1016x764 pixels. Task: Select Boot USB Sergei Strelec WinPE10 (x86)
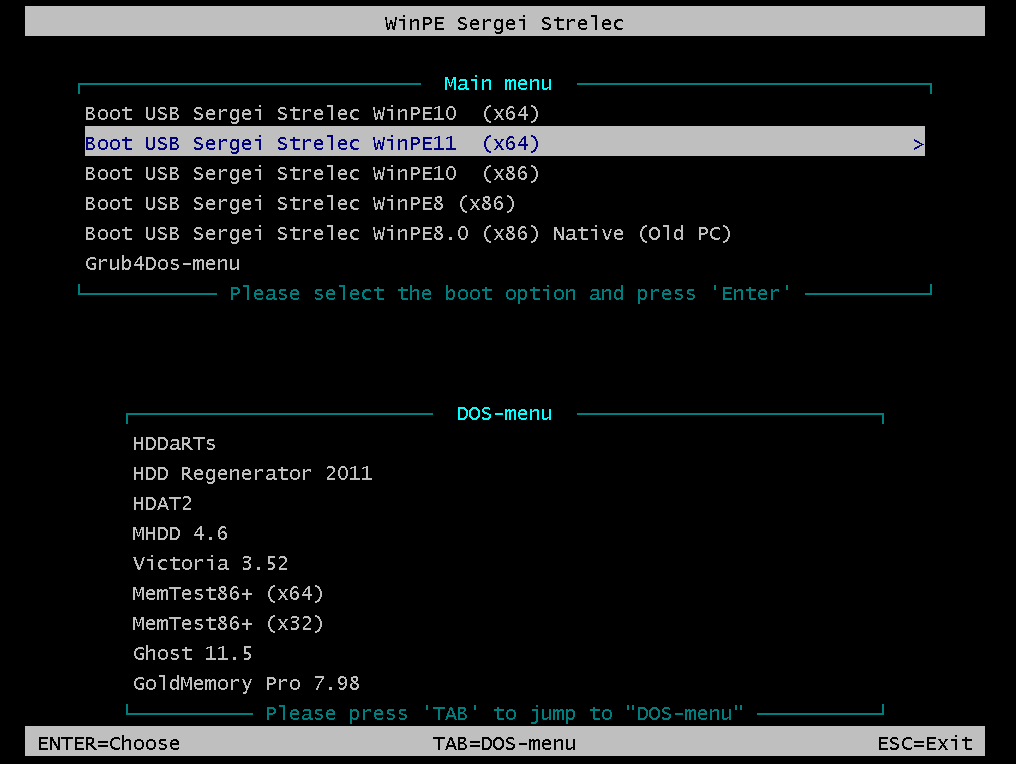[x=312, y=174]
